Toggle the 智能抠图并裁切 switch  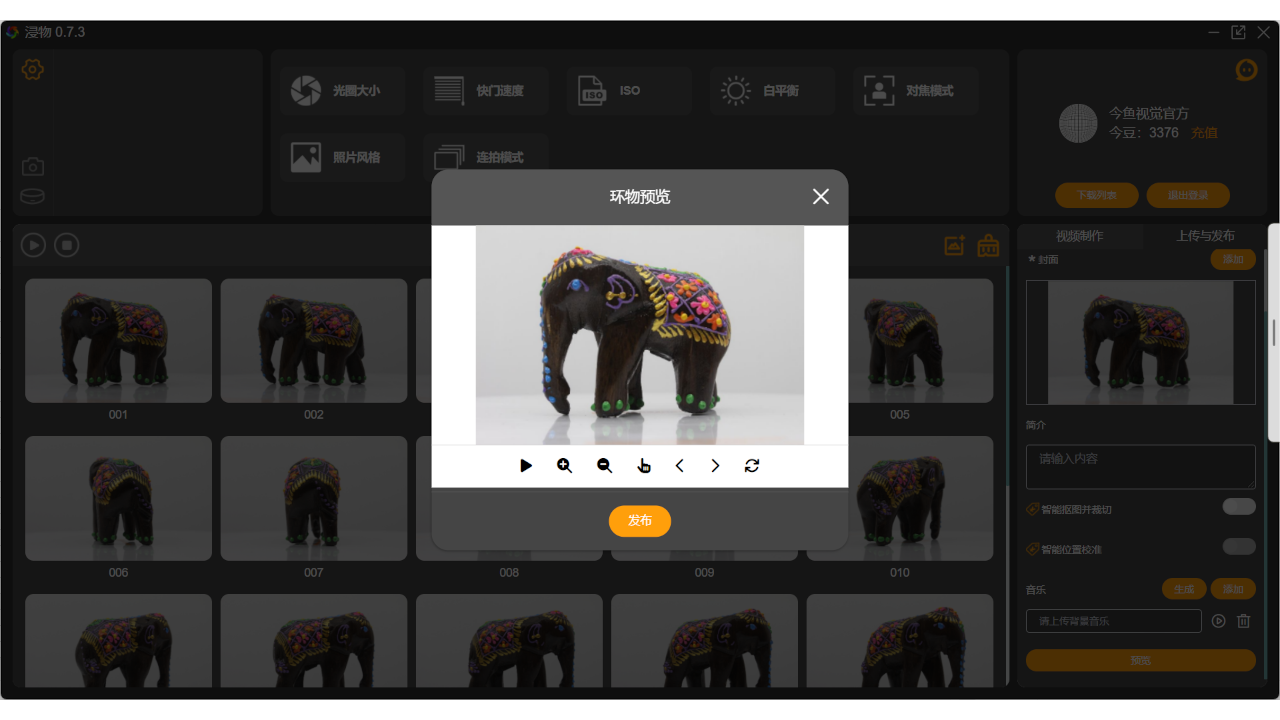(1238, 507)
